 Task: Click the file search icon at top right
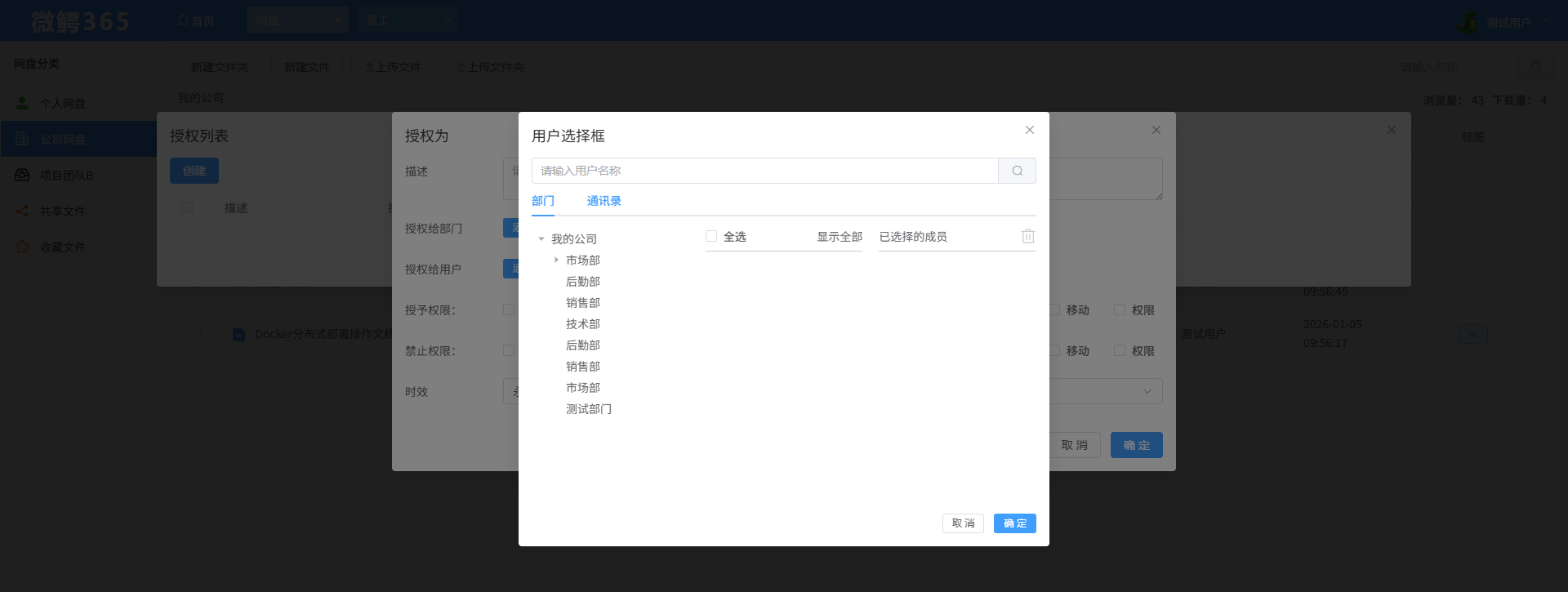click(1536, 67)
